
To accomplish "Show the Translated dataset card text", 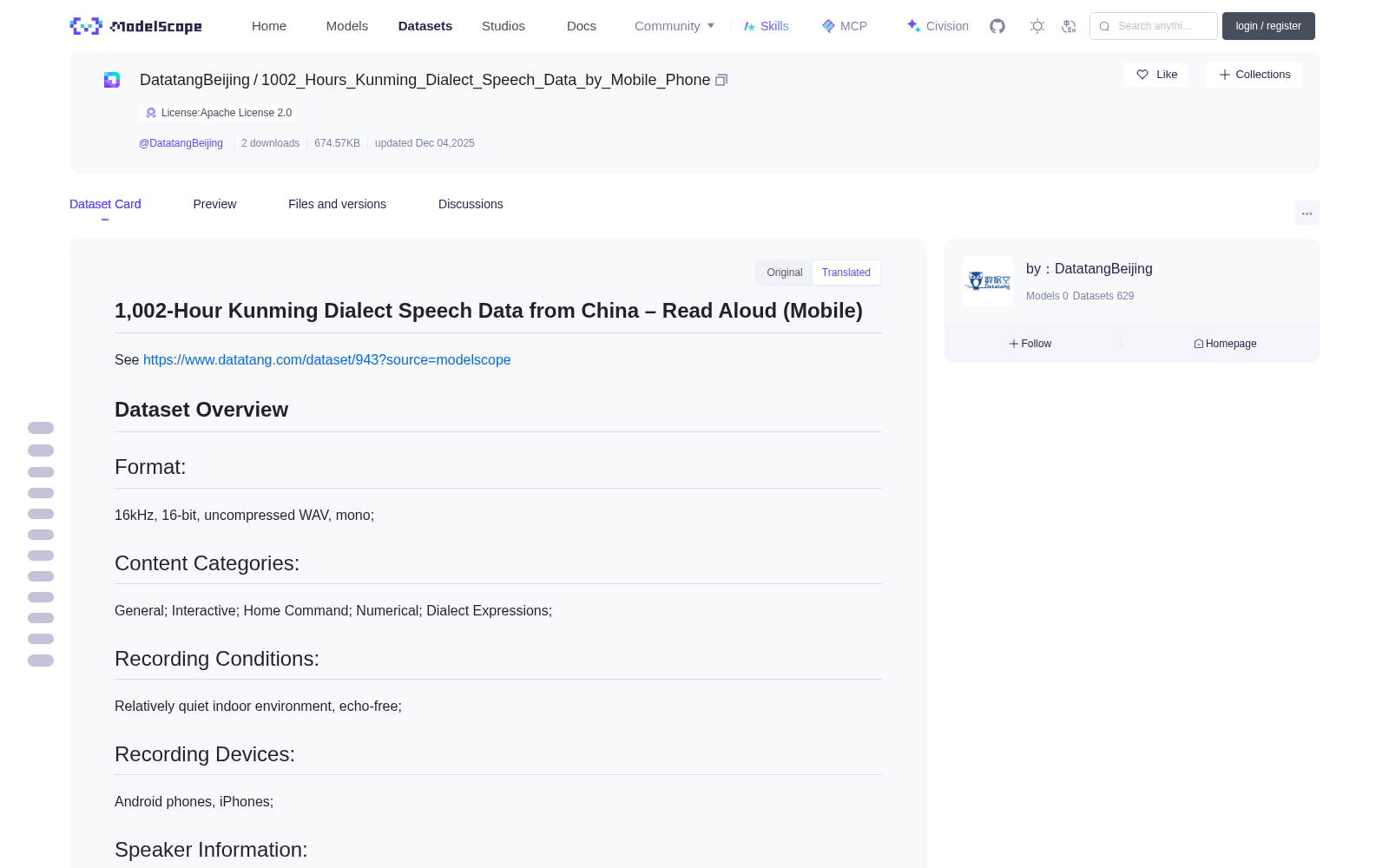I will coord(846,273).
